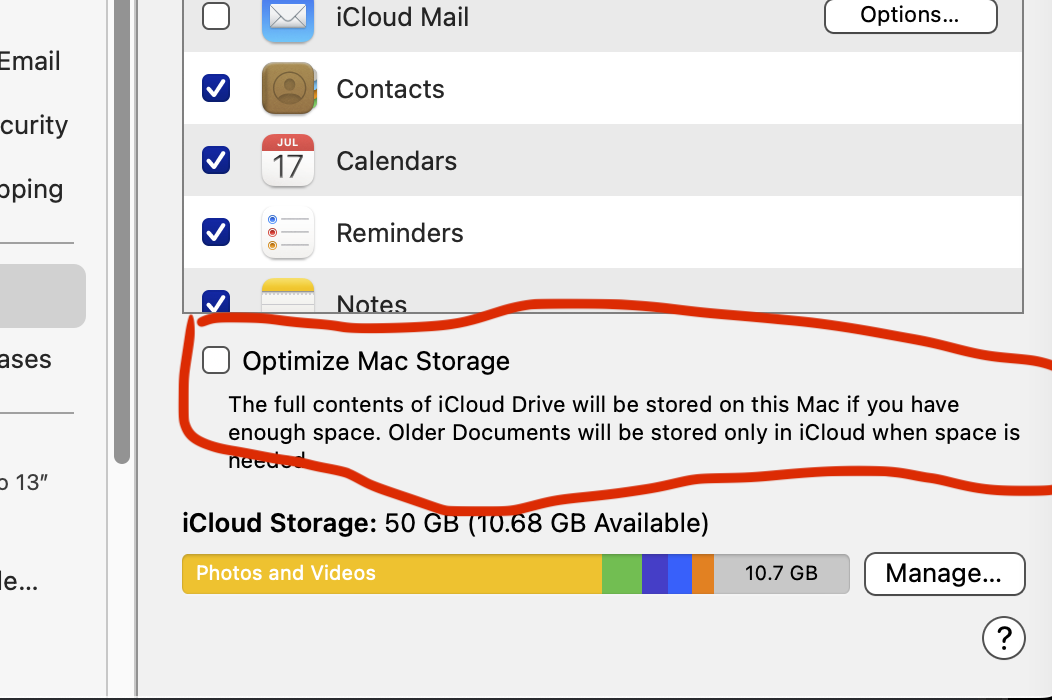This screenshot has height=700, width=1052.
Task: Click Manage iCloud storage button
Action: click(944, 573)
